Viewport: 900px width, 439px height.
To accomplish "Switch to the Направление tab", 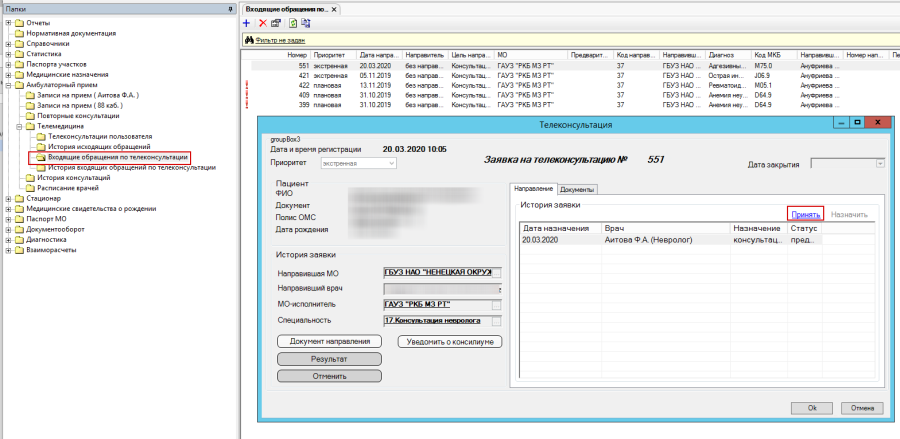I will point(533,188).
